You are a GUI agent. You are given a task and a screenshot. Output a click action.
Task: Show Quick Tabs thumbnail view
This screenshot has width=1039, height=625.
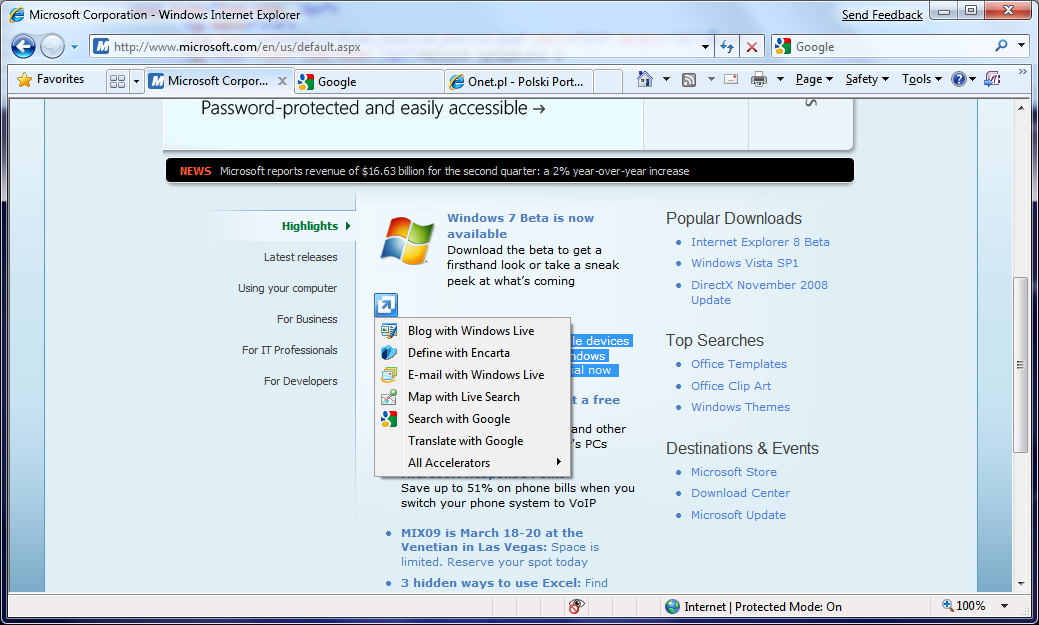(117, 81)
